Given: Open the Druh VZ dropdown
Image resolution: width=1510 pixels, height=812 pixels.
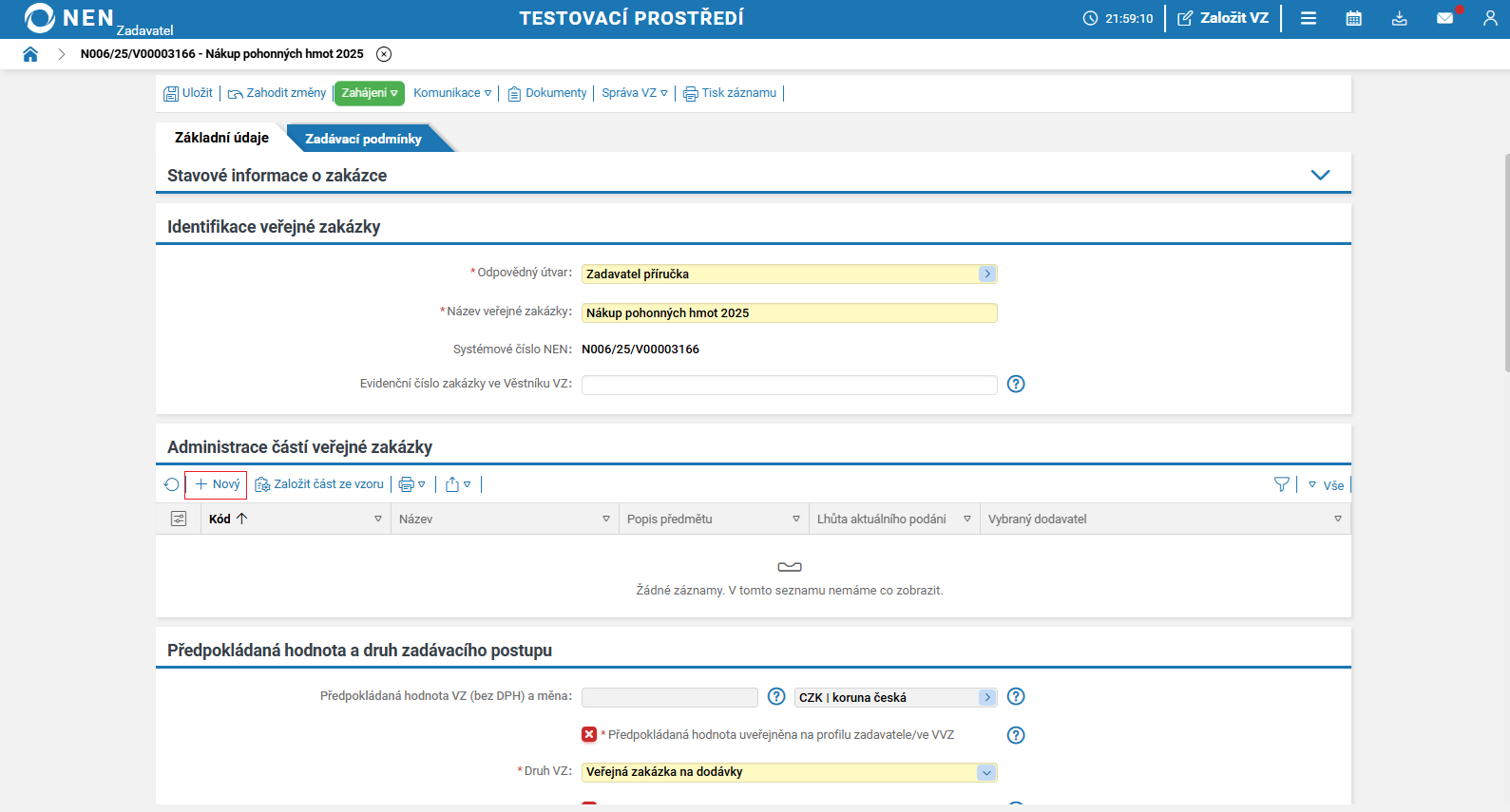Looking at the screenshot, I should [986, 772].
